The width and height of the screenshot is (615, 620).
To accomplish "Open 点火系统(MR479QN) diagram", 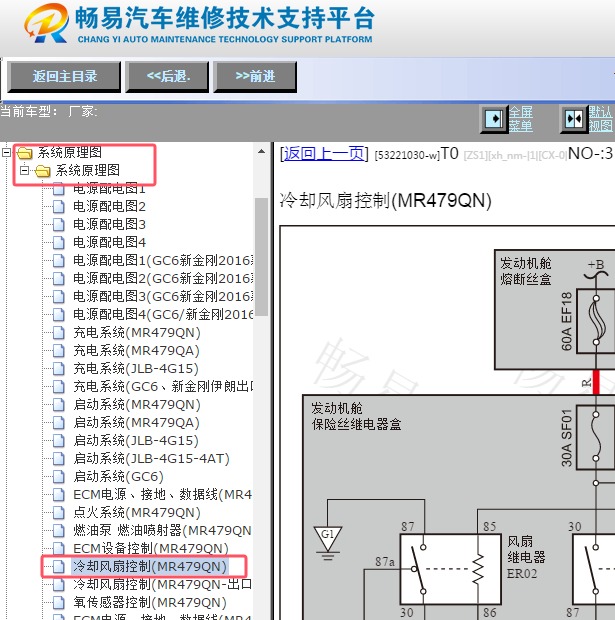I will [137, 512].
